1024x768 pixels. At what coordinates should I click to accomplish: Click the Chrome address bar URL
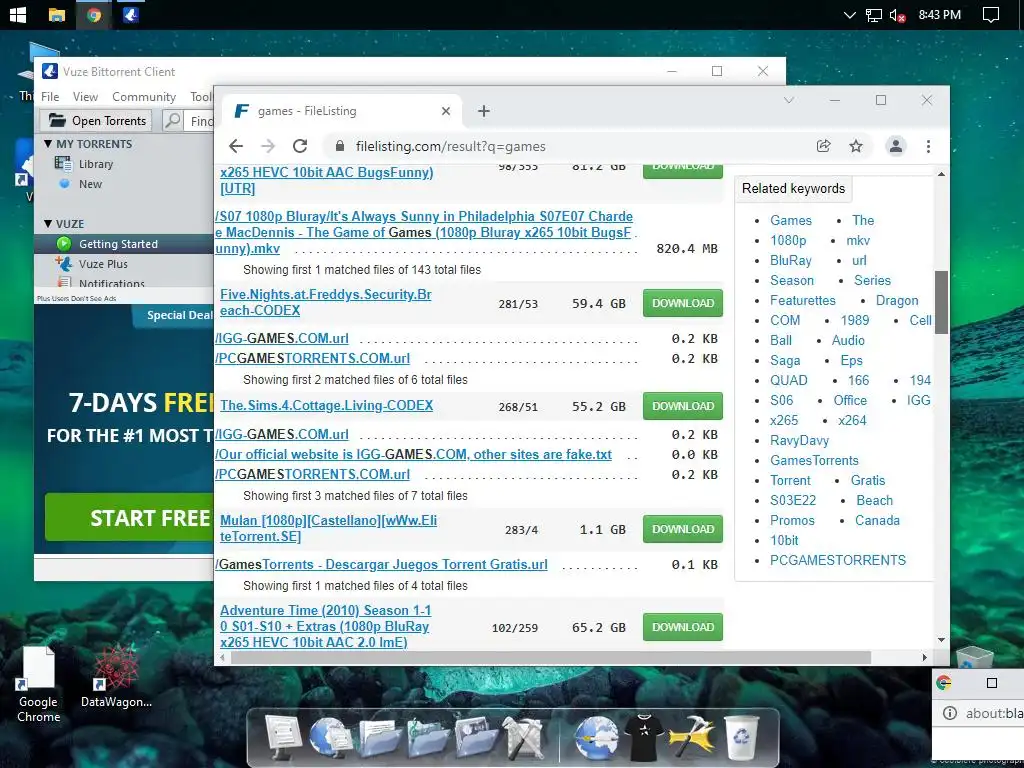451,146
